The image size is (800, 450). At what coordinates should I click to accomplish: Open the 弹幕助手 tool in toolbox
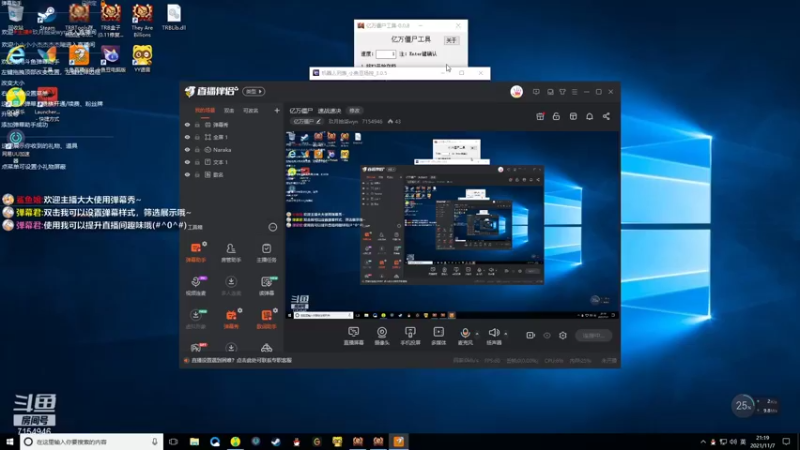coord(196,252)
